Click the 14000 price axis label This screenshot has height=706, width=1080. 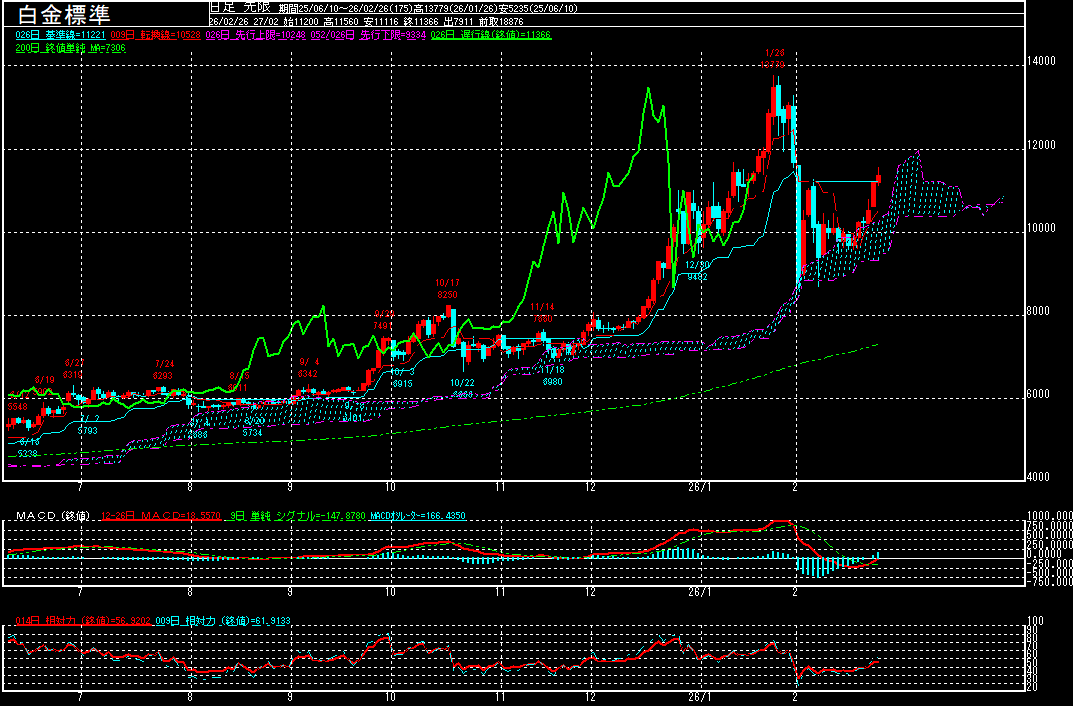(x=1041, y=62)
